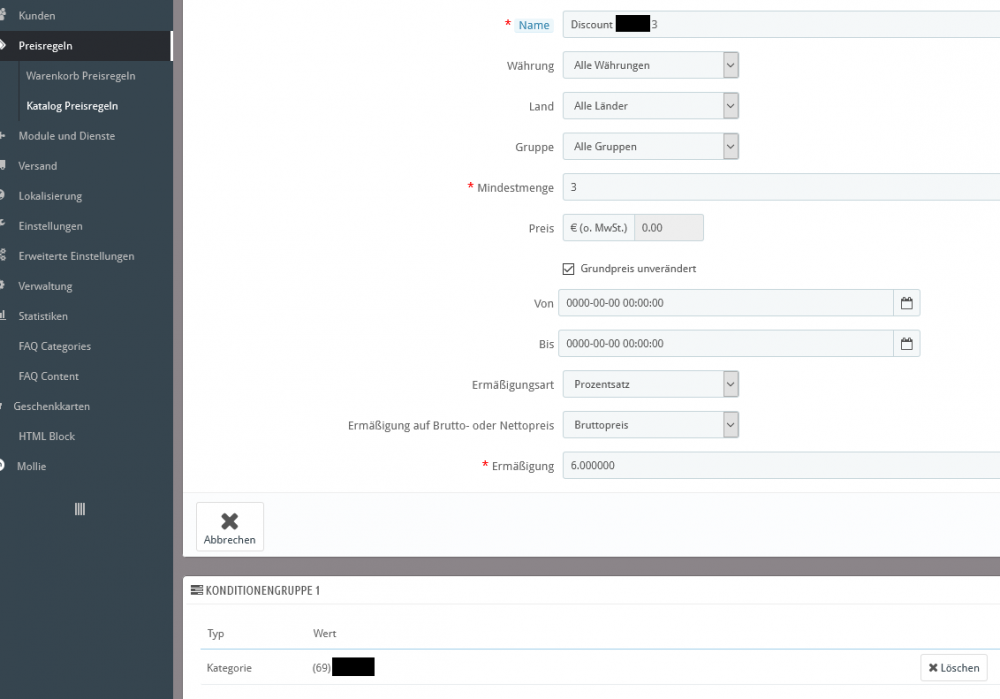Click the Mindestmenge input field
Viewport: 1000px width, 699px height.
780,187
